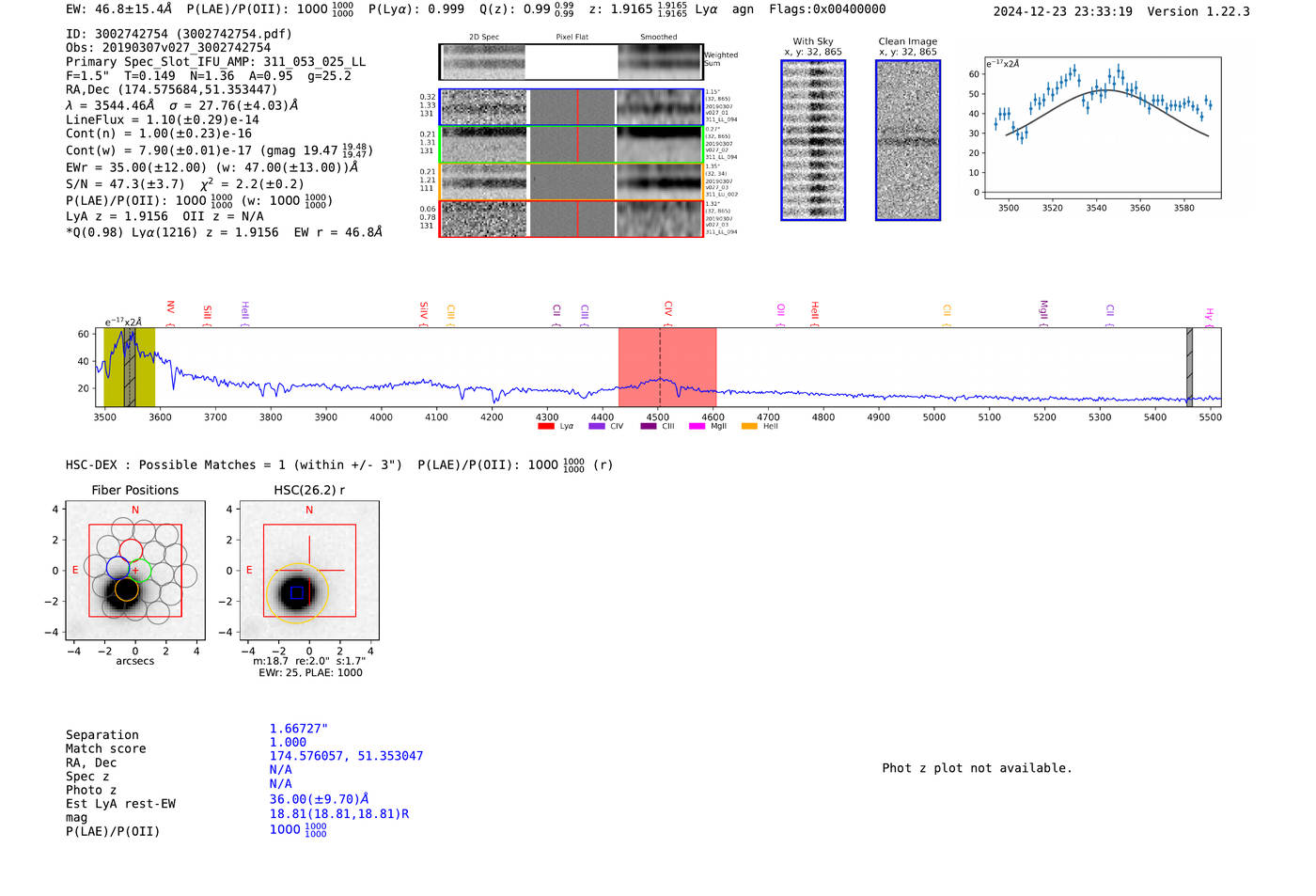Click the green fiber circle in Fiber Positions

[x=140, y=571]
